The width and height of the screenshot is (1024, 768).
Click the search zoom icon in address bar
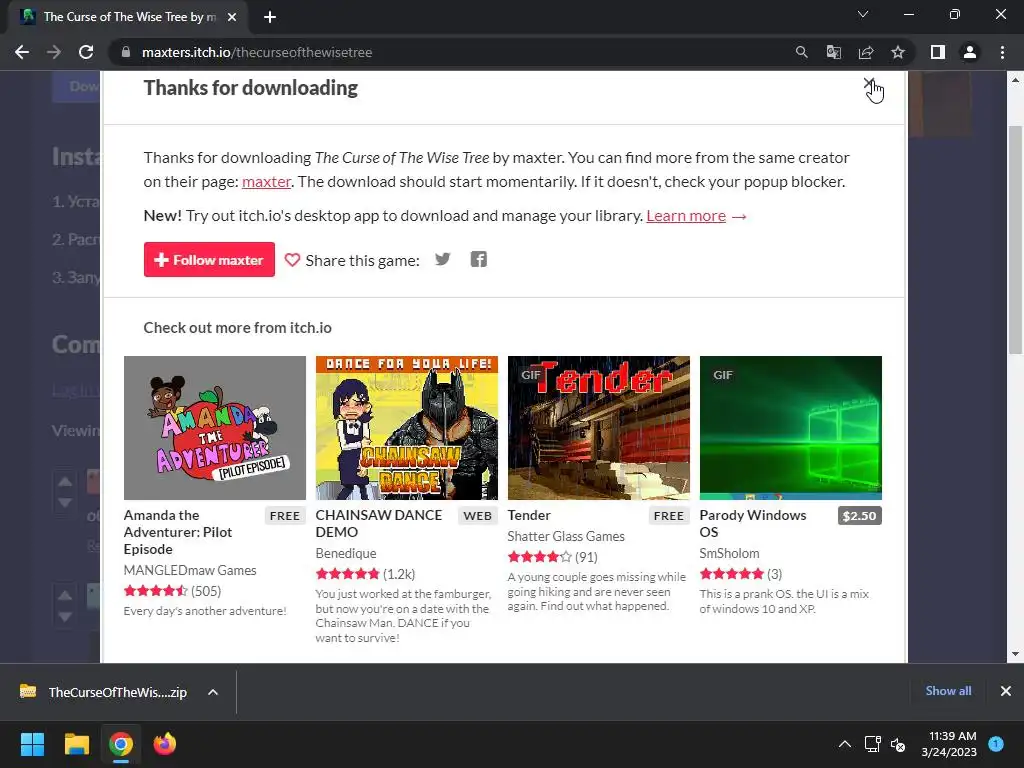tap(801, 52)
